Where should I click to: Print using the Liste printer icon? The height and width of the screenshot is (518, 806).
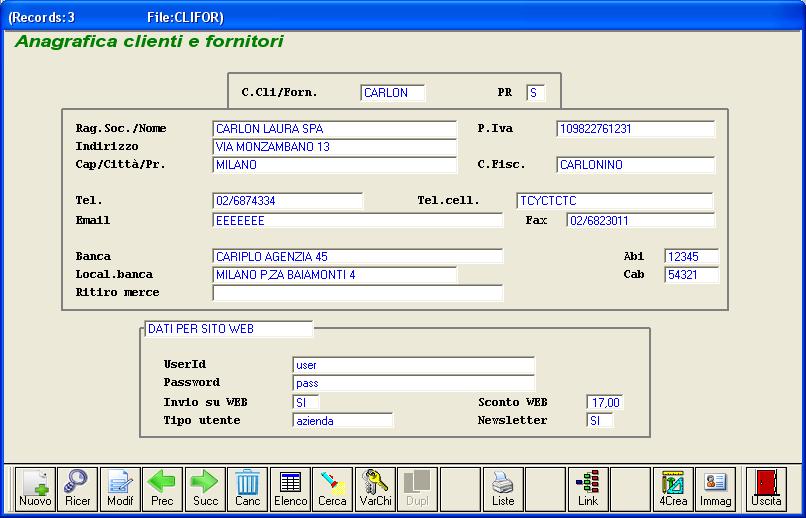click(503, 488)
